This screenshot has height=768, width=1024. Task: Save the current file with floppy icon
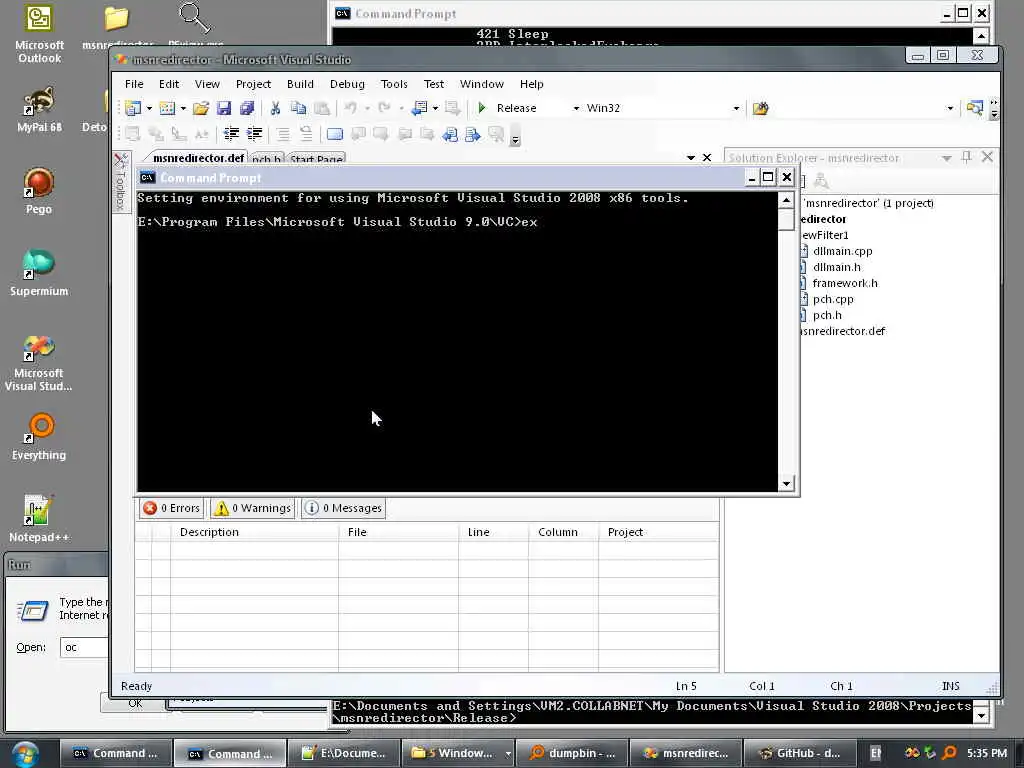click(x=224, y=108)
